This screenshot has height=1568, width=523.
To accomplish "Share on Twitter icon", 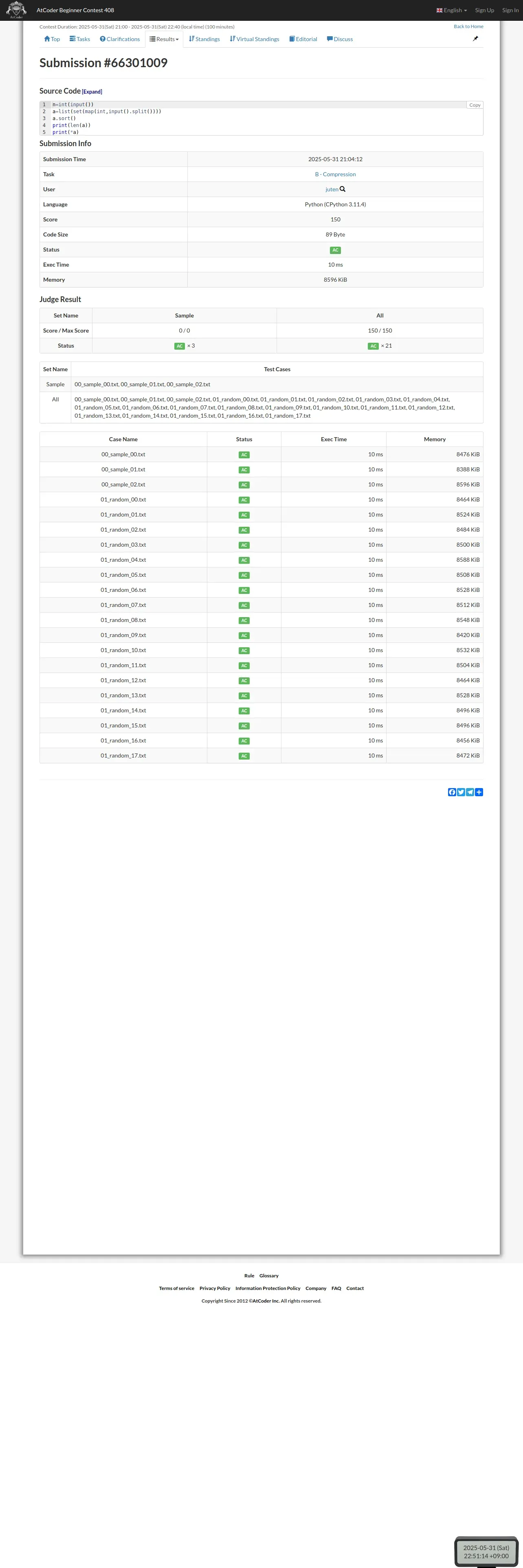I will point(461,792).
